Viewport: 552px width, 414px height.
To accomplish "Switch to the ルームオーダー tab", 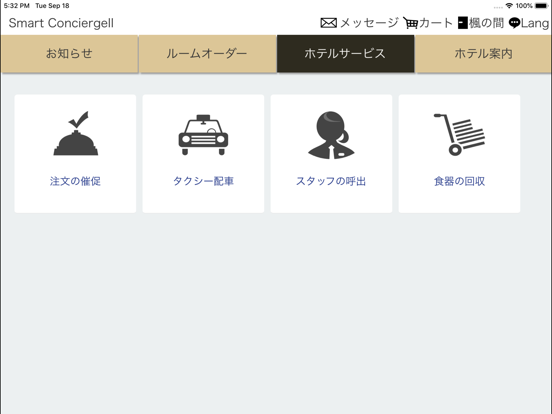I will click(x=207, y=54).
